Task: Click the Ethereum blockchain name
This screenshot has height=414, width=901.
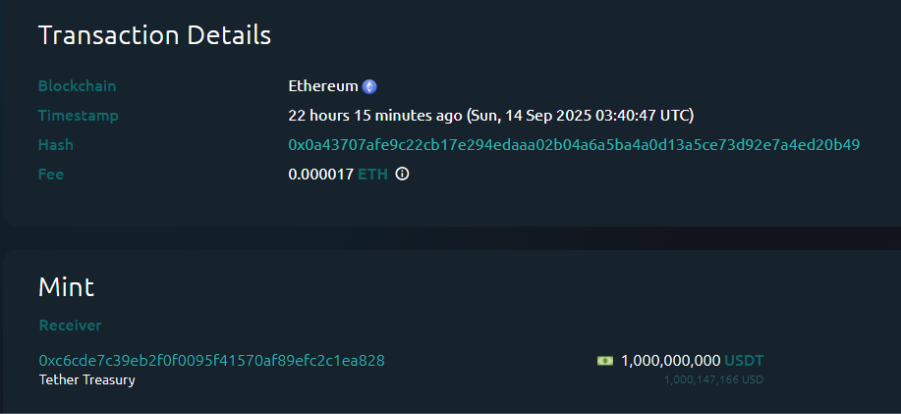Action: 323,87
